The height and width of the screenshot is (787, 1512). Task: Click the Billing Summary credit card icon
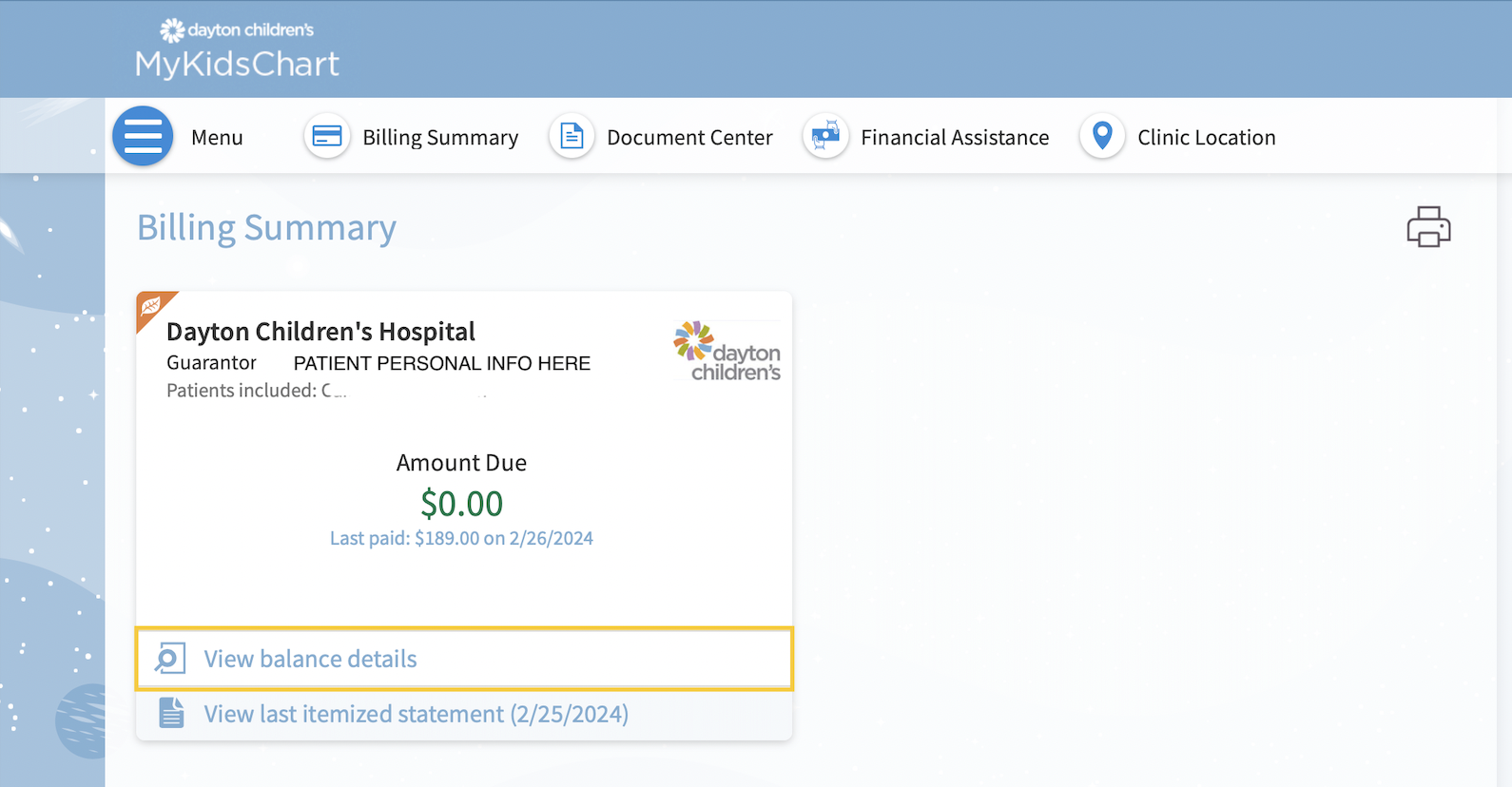(327, 136)
